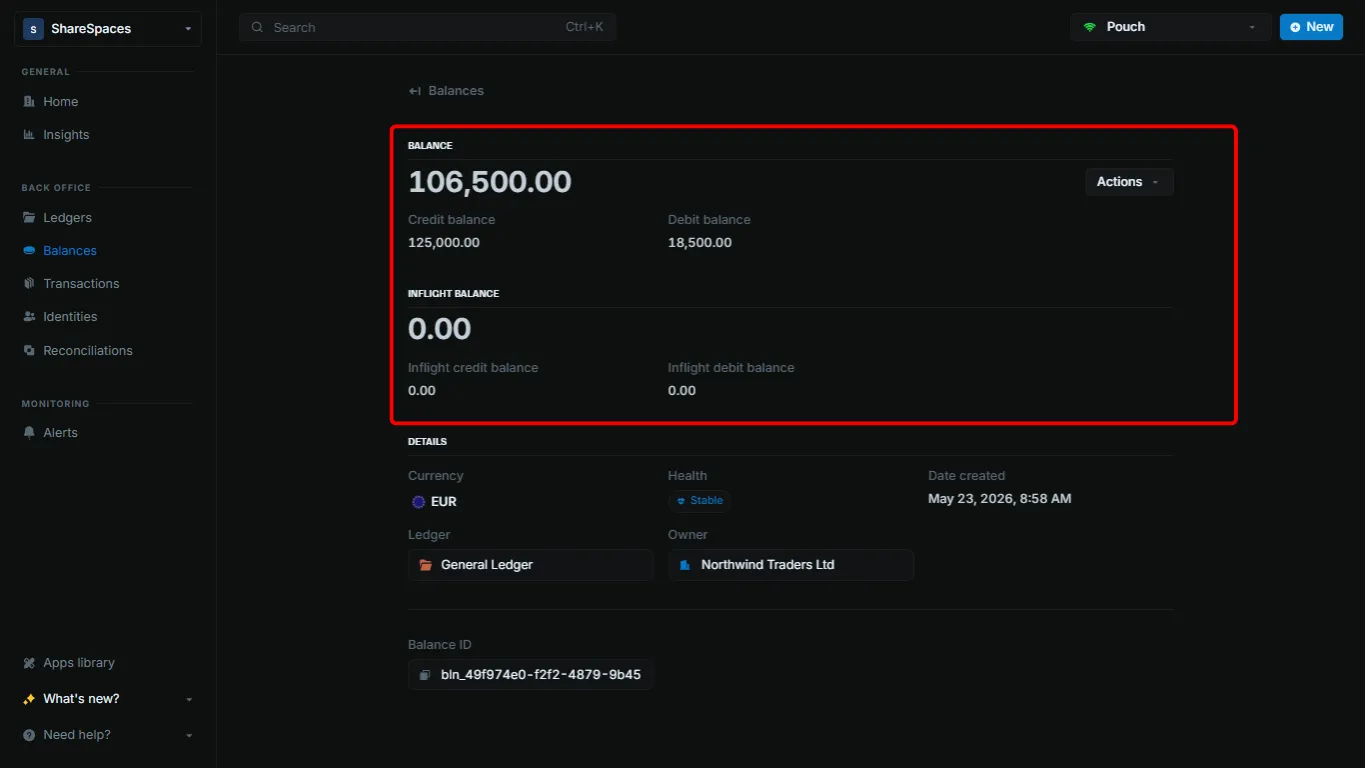Expand the Need help chevron

[189, 735]
